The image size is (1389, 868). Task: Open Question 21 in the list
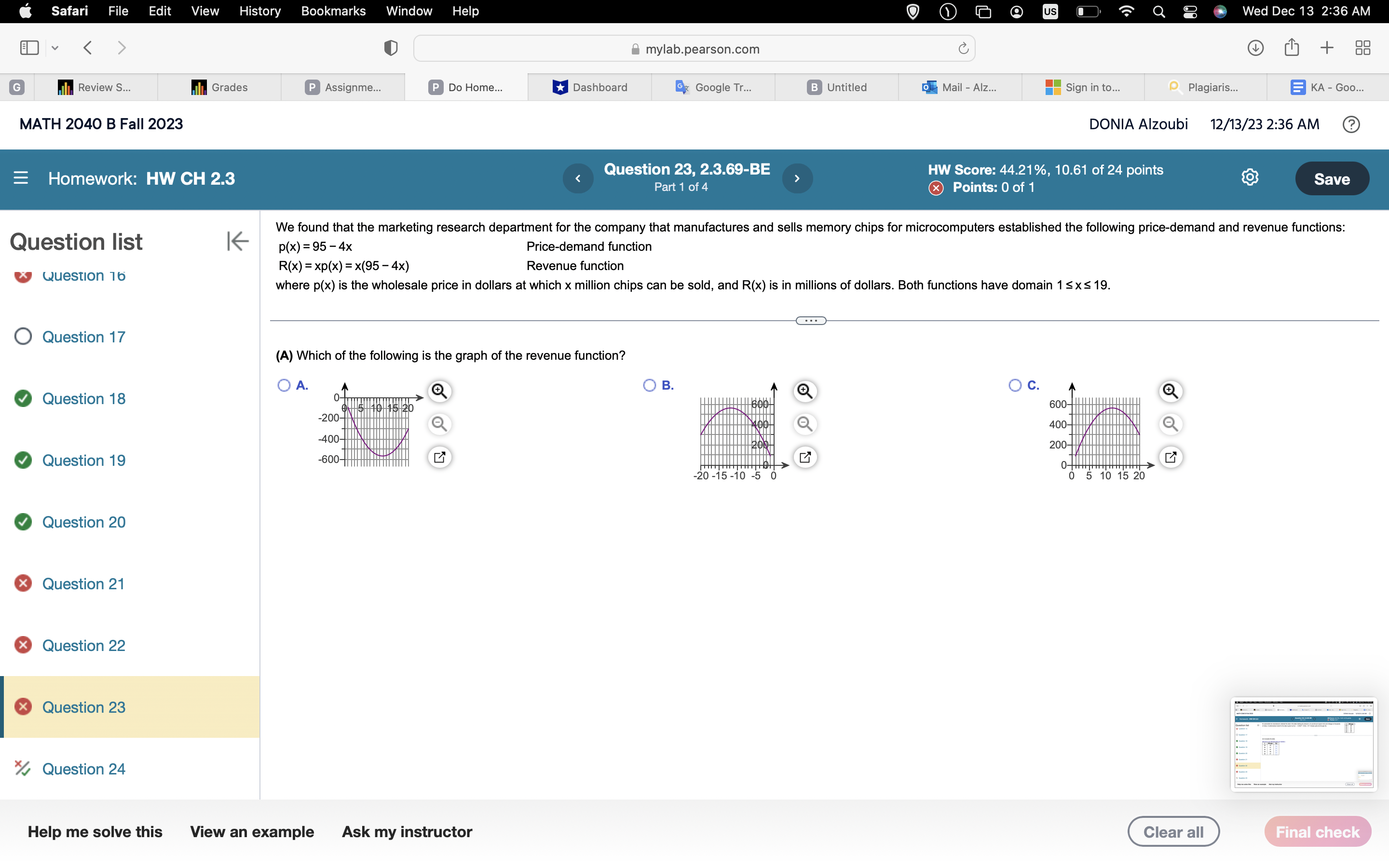83,584
